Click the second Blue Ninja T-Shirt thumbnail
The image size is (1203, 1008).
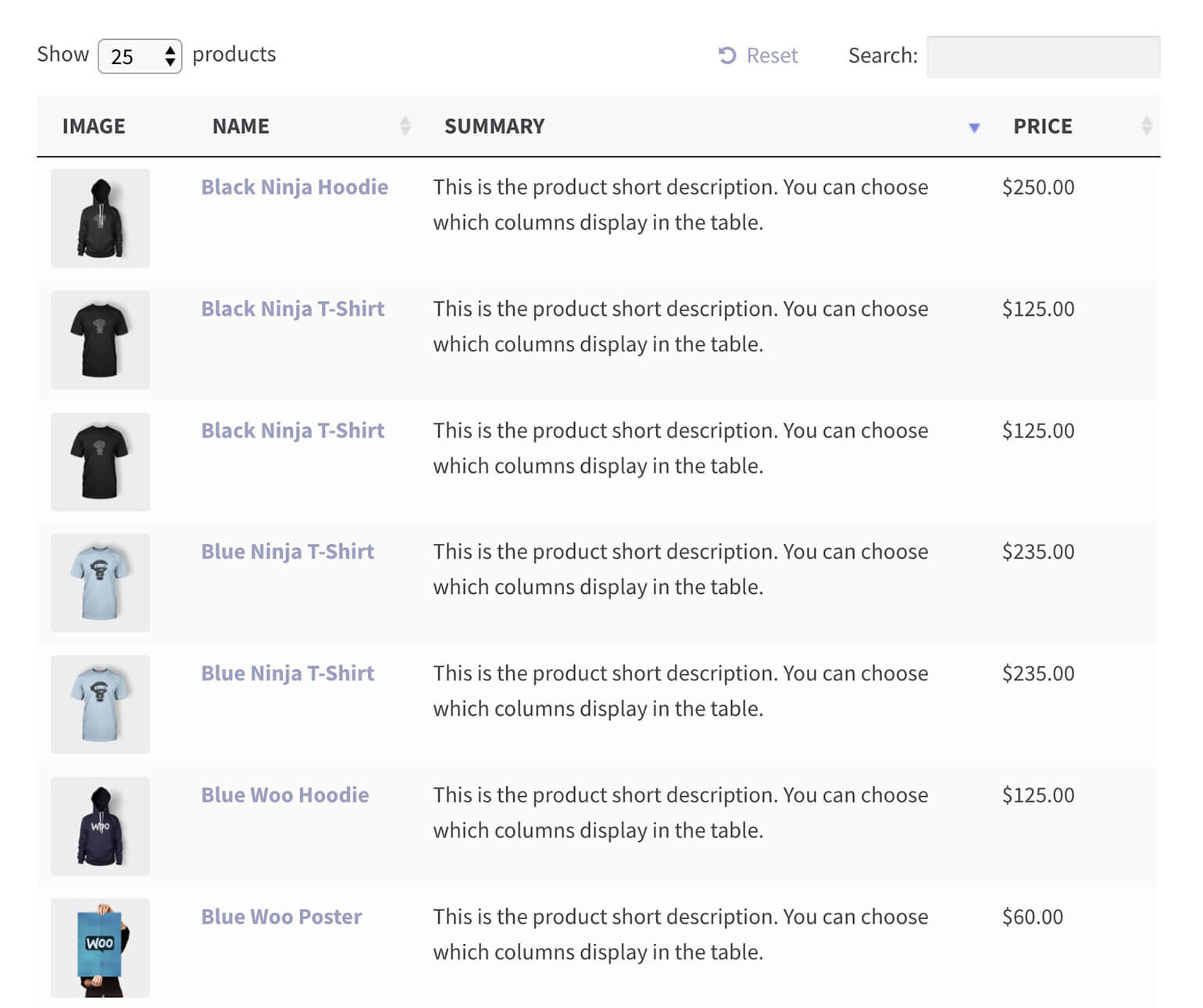tap(100, 705)
